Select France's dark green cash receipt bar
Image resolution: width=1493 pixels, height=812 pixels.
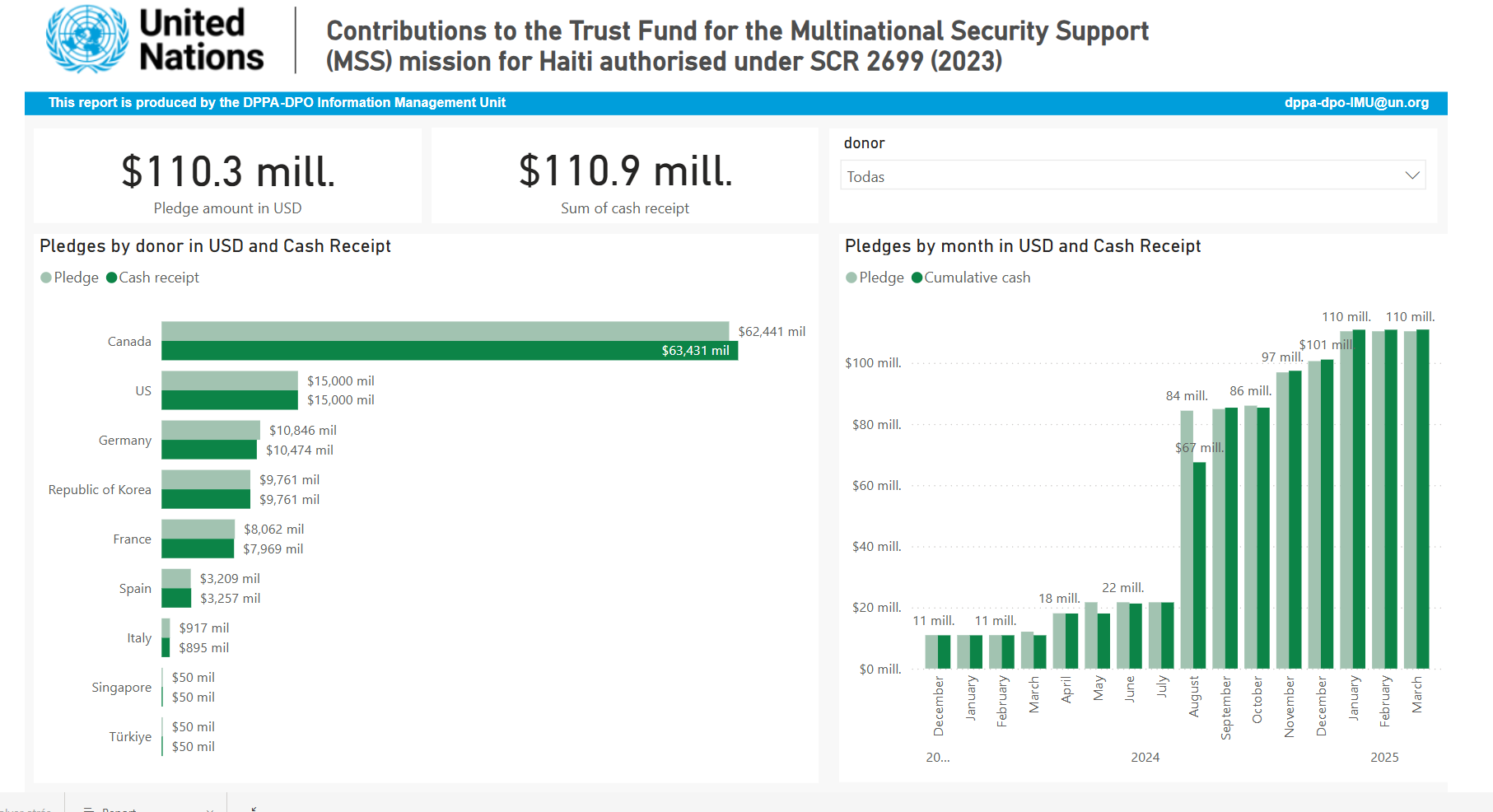point(198,549)
